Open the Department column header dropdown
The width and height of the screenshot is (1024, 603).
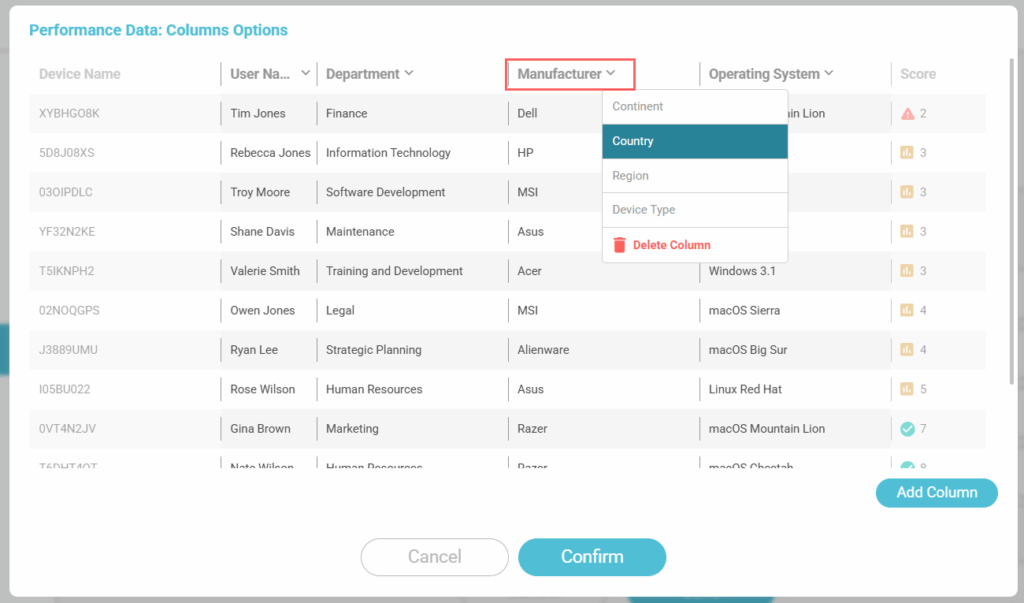[408, 73]
